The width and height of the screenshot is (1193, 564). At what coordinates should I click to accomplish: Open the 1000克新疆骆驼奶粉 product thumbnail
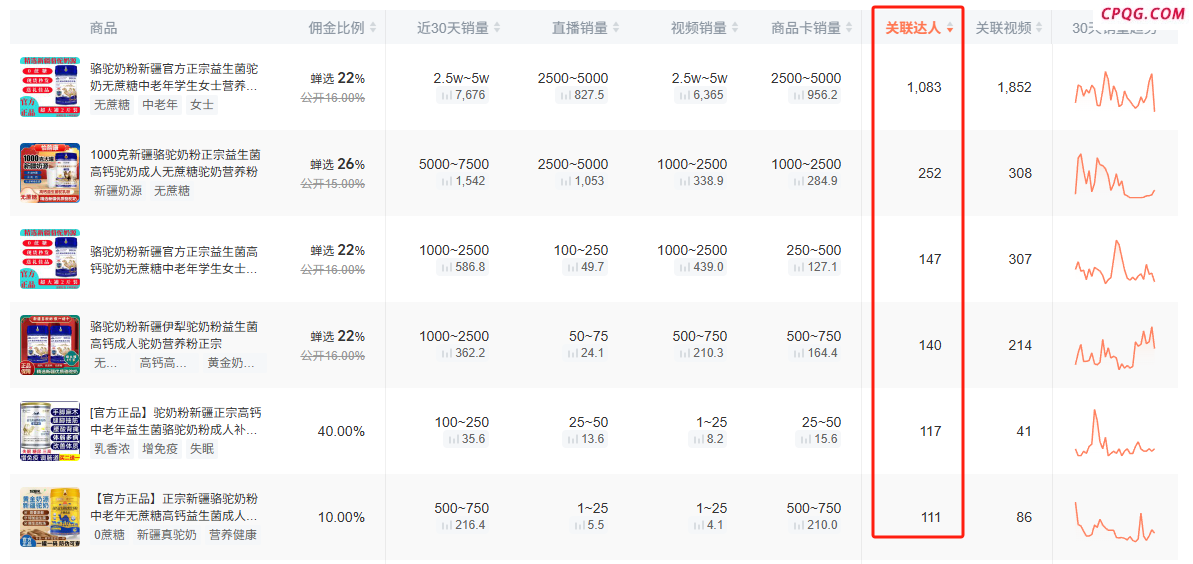pyautogui.click(x=49, y=173)
